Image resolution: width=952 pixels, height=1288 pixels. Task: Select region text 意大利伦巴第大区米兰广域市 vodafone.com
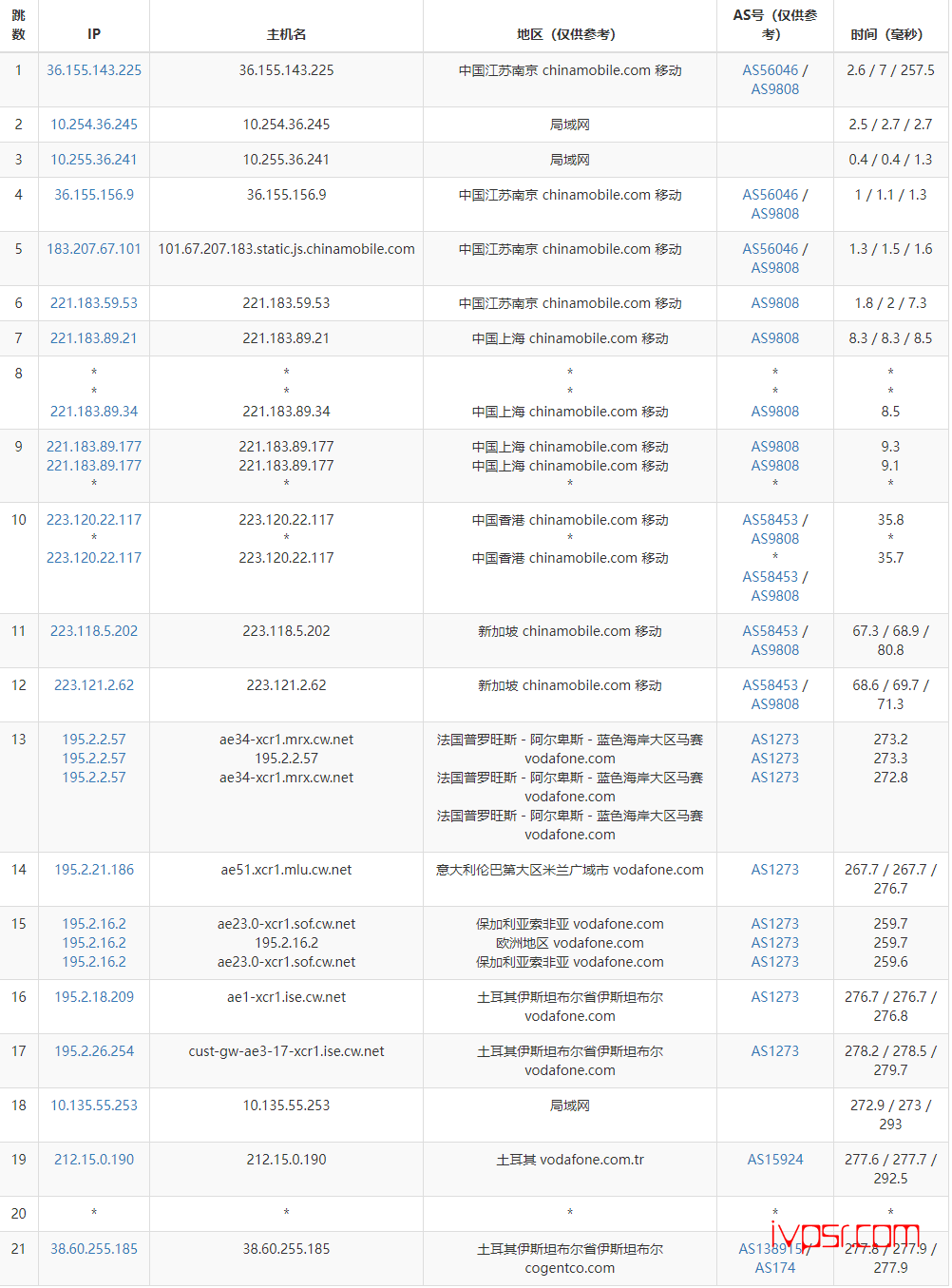click(570, 870)
